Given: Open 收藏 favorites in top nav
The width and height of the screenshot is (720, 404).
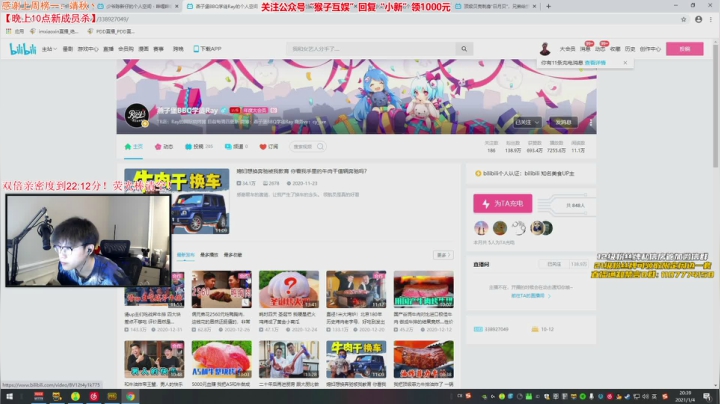Looking at the screenshot, I should 615,49.
